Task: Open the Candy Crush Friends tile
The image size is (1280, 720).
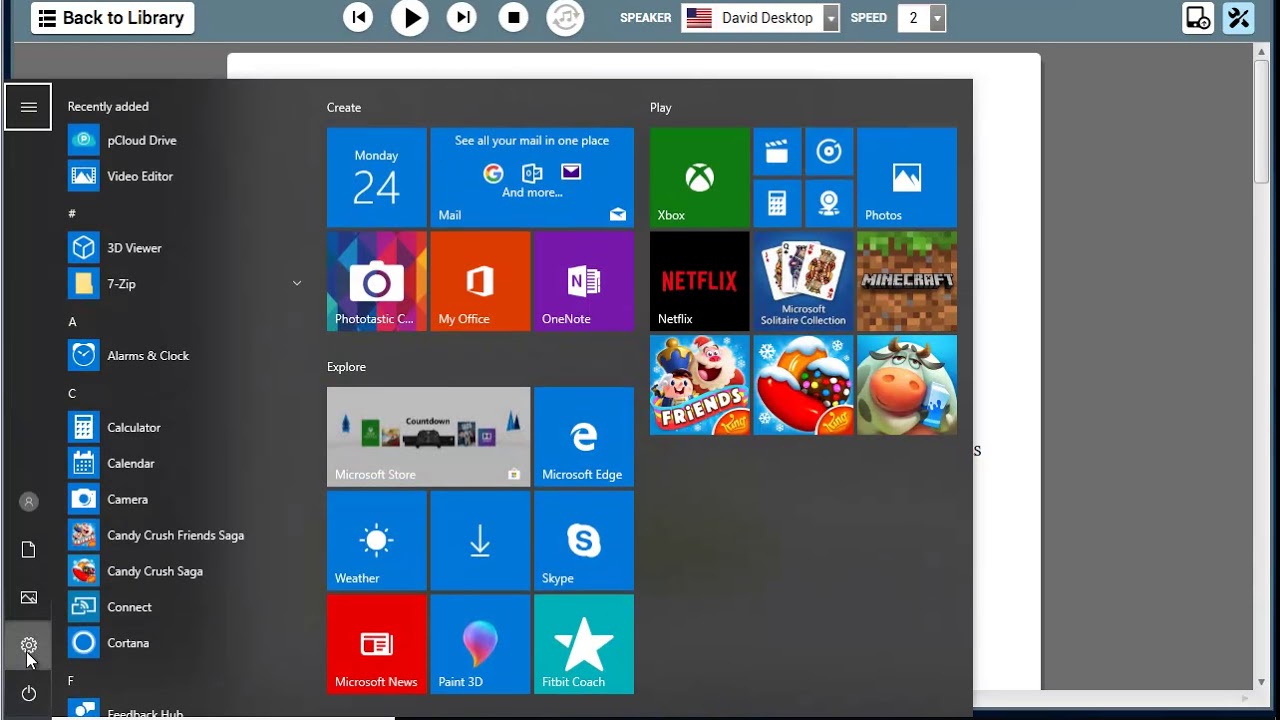Action: coord(700,385)
